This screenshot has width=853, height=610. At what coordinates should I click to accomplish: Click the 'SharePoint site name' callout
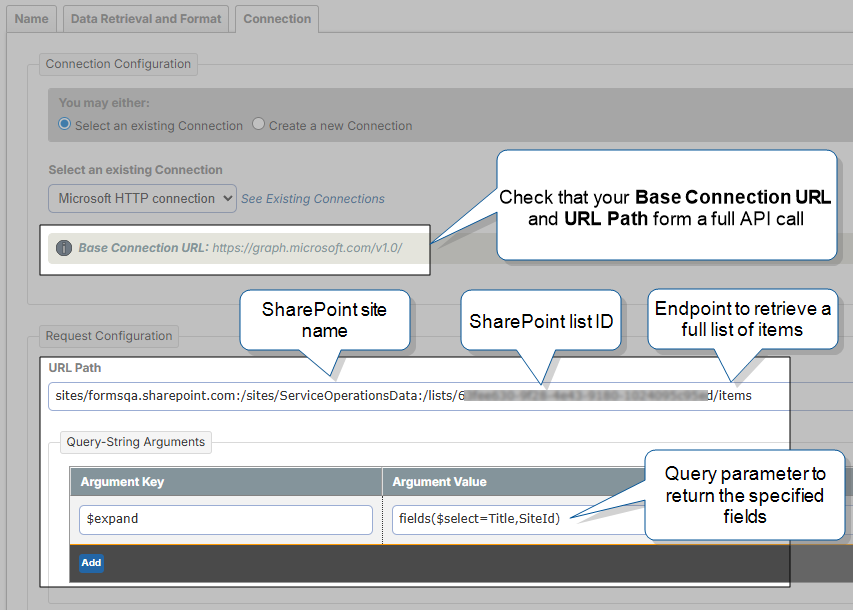point(323,320)
